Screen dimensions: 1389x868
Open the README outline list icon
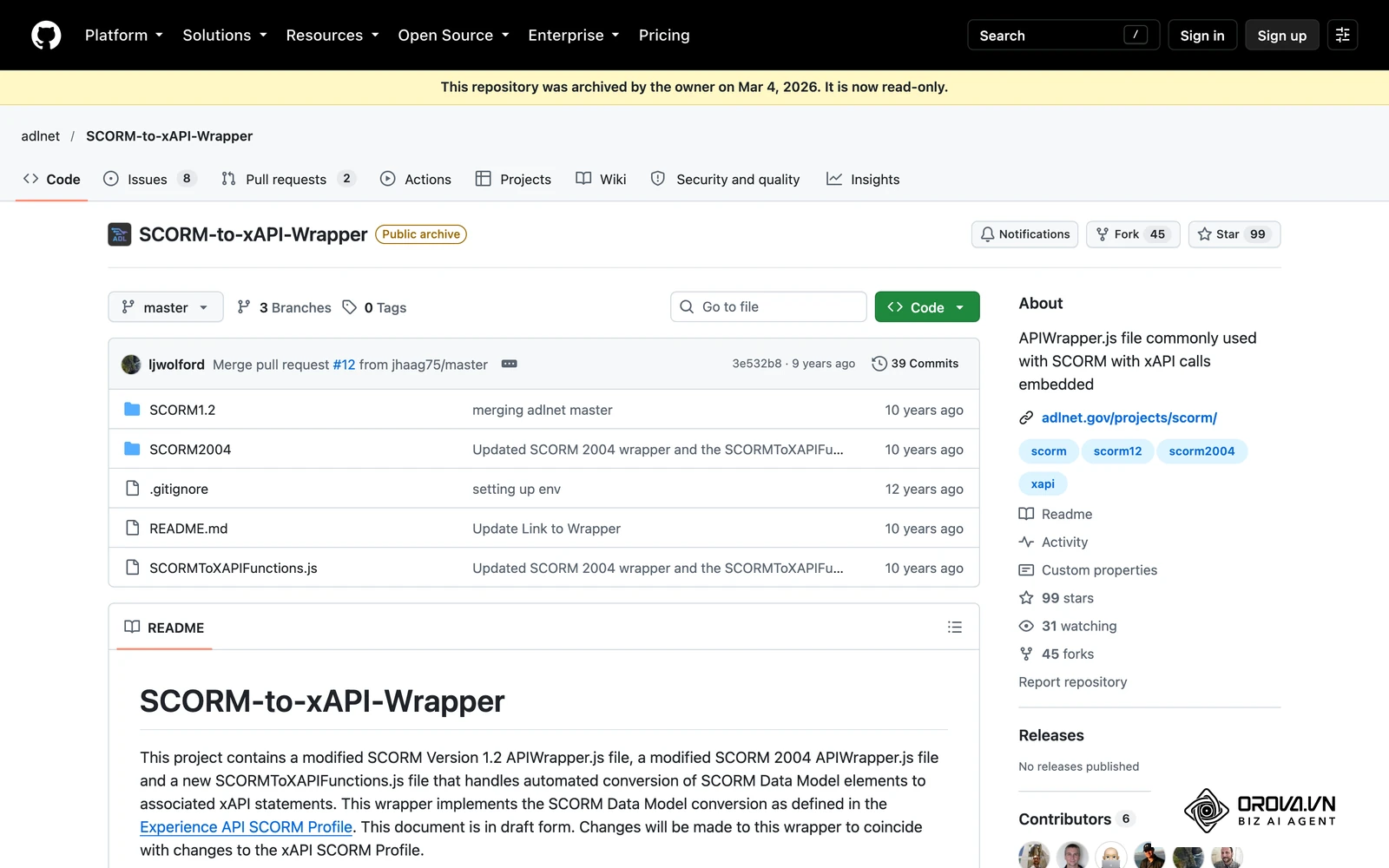[955, 627]
